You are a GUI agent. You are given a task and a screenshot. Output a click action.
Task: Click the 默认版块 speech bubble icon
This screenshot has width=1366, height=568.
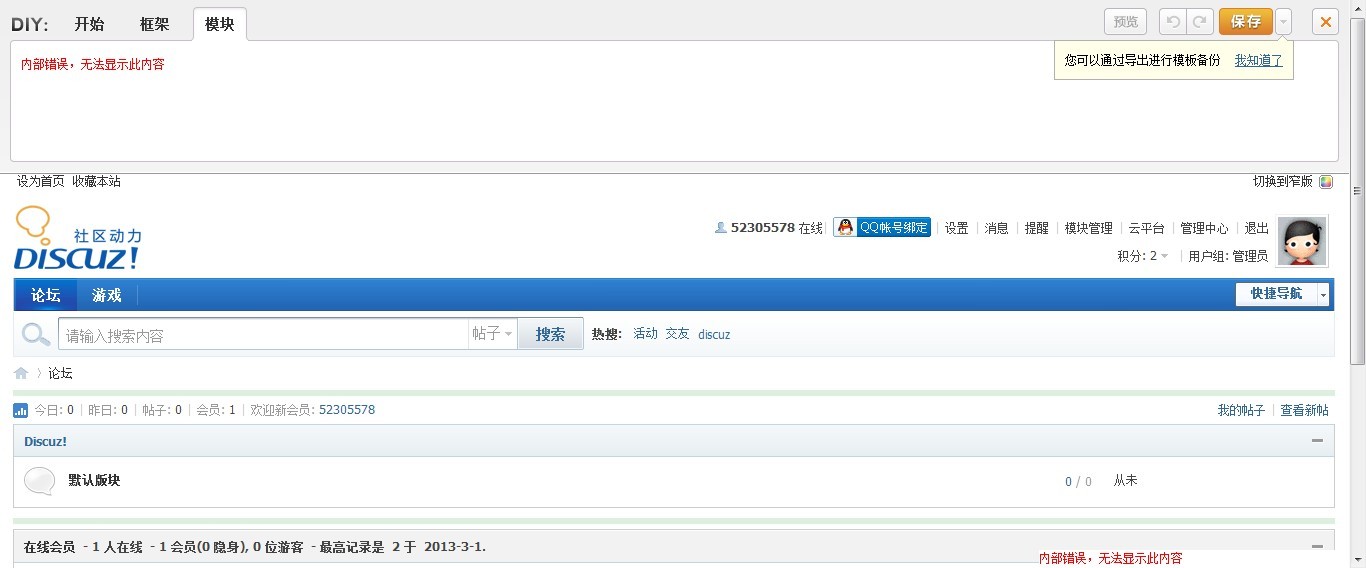click(40, 481)
